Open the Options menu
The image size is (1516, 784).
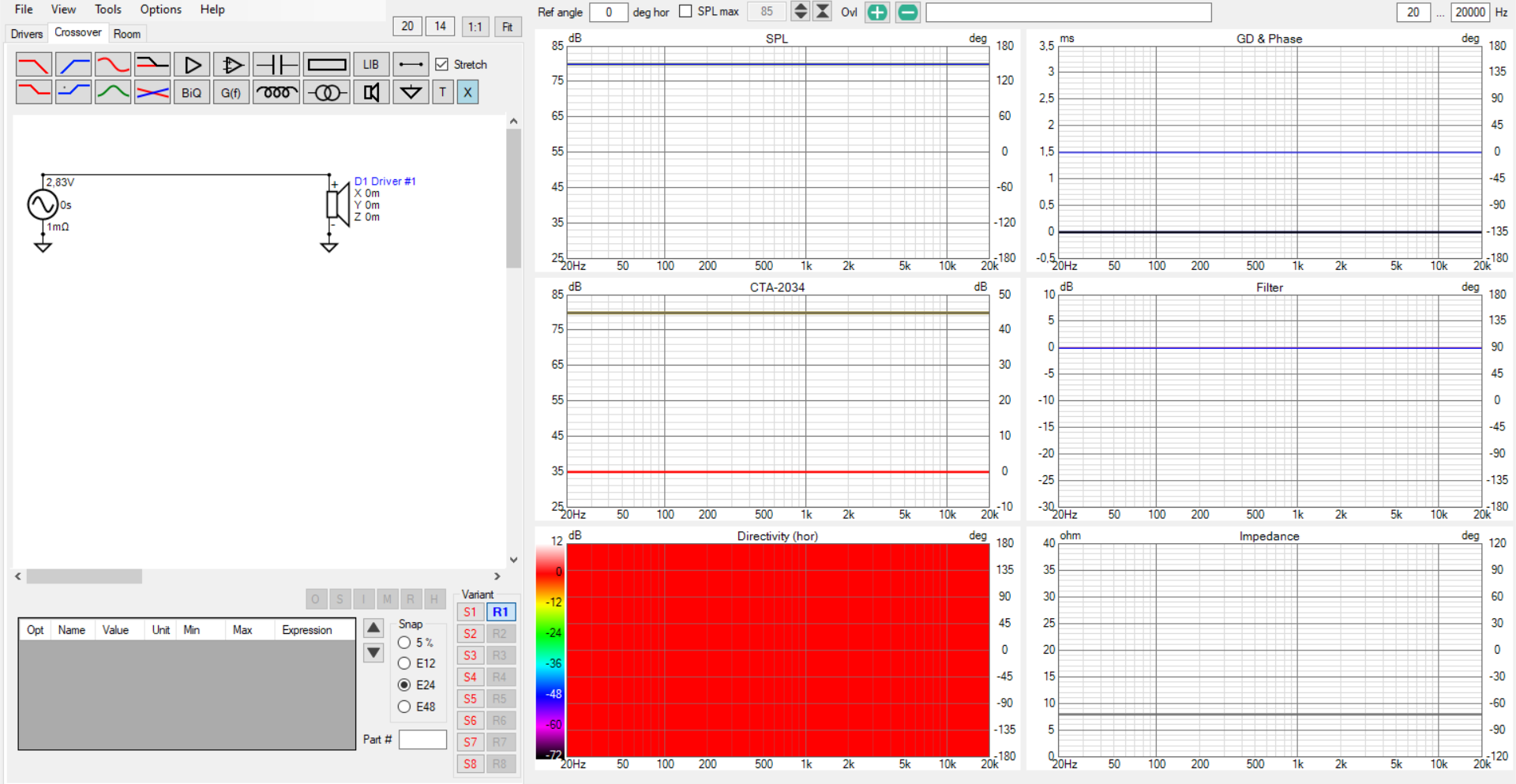tap(161, 9)
